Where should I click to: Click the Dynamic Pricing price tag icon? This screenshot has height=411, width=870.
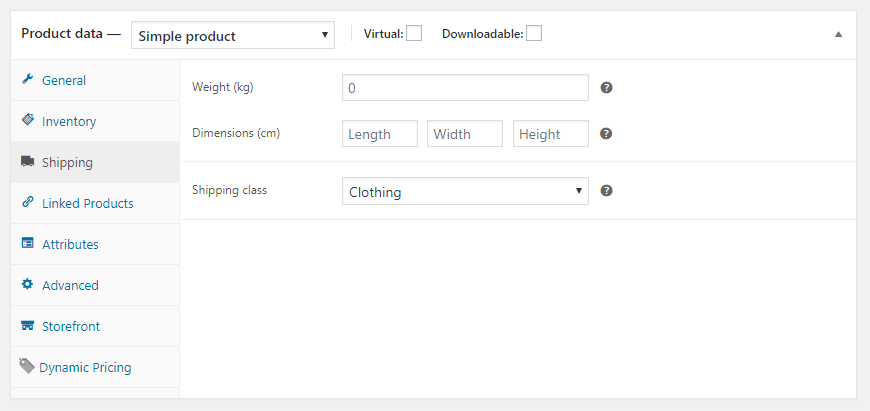click(x=27, y=366)
